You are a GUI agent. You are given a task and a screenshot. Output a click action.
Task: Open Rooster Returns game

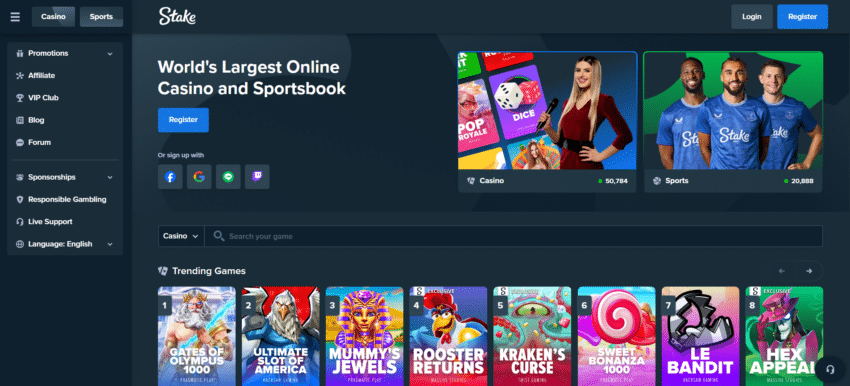click(448, 336)
